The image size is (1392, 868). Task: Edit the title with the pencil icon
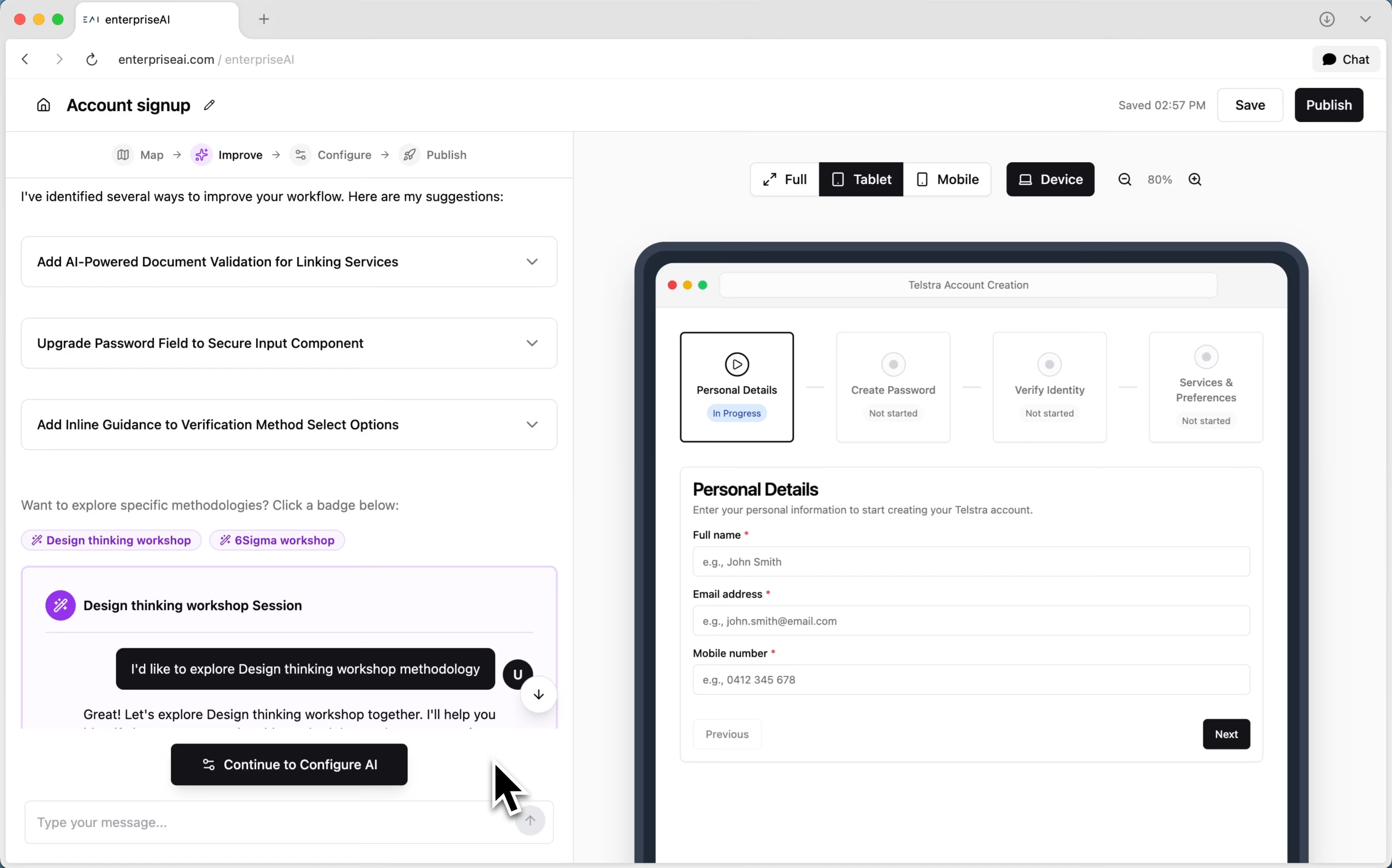pyautogui.click(x=209, y=105)
